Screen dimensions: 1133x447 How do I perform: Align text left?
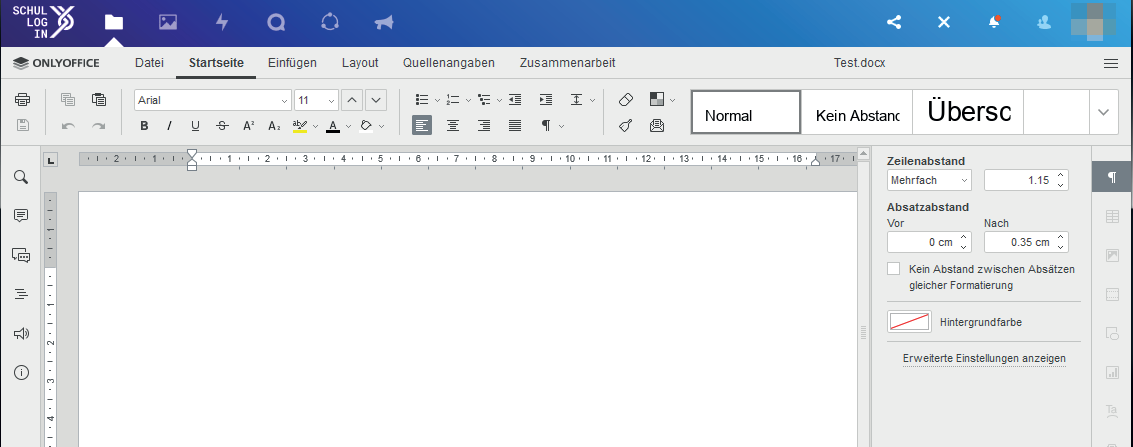coord(423,126)
